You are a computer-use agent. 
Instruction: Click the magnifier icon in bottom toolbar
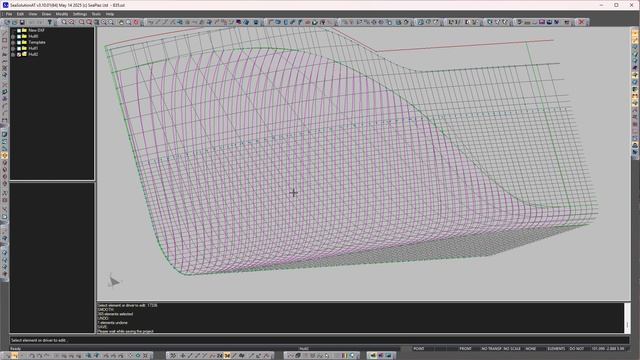point(353,356)
